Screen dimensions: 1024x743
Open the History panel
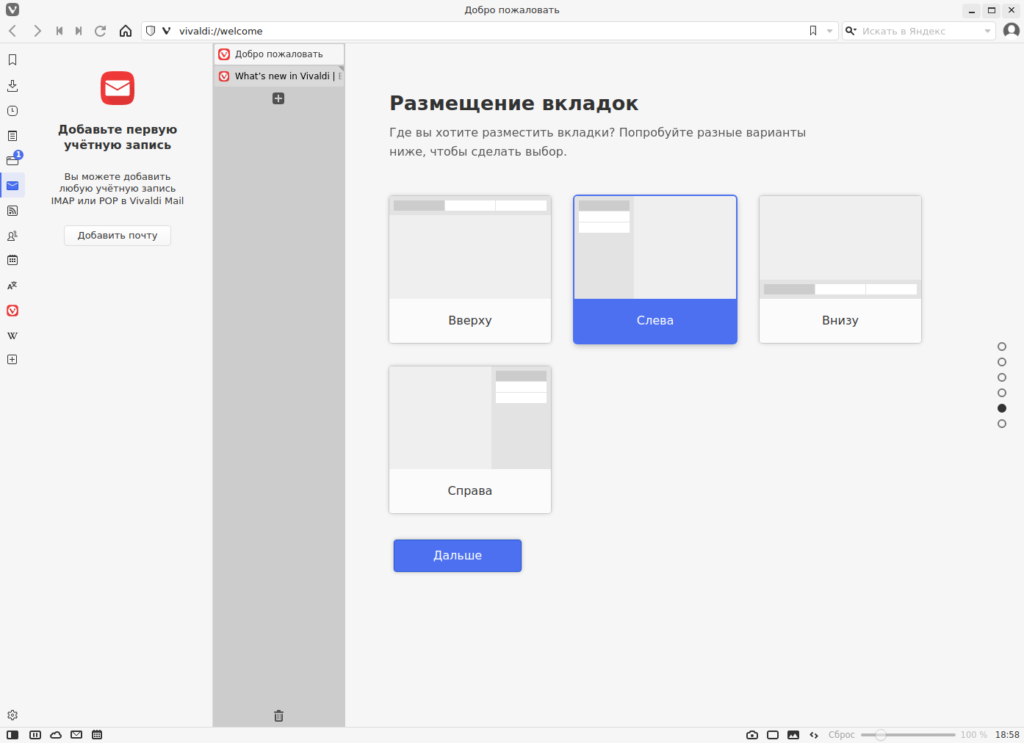coord(12,111)
